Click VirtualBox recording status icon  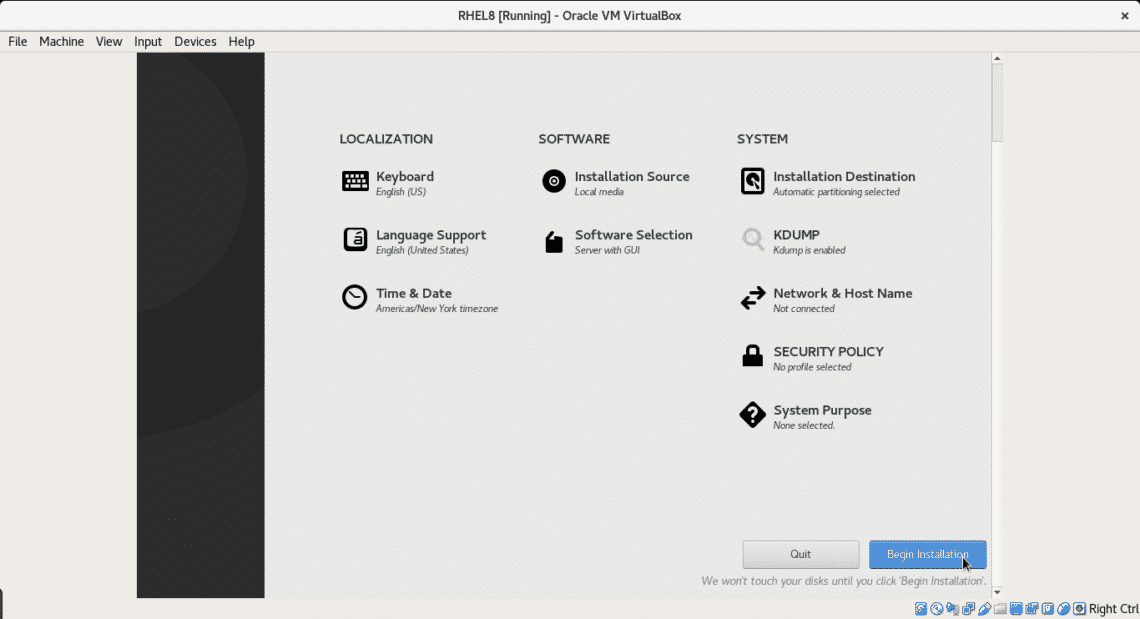(1032, 609)
